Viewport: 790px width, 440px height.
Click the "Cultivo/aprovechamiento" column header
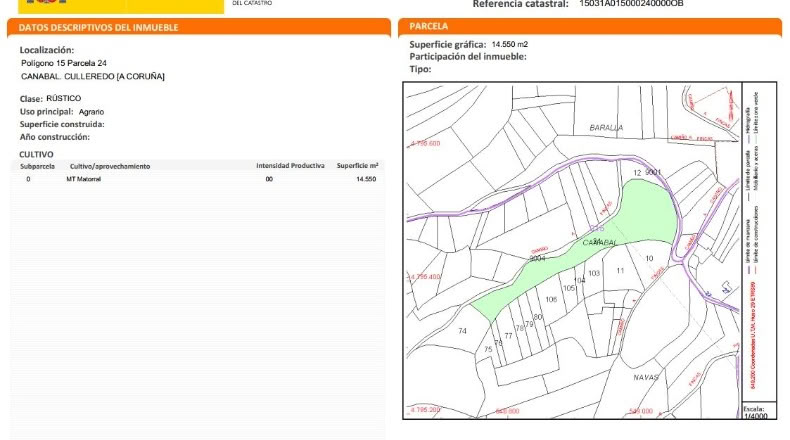110,166
